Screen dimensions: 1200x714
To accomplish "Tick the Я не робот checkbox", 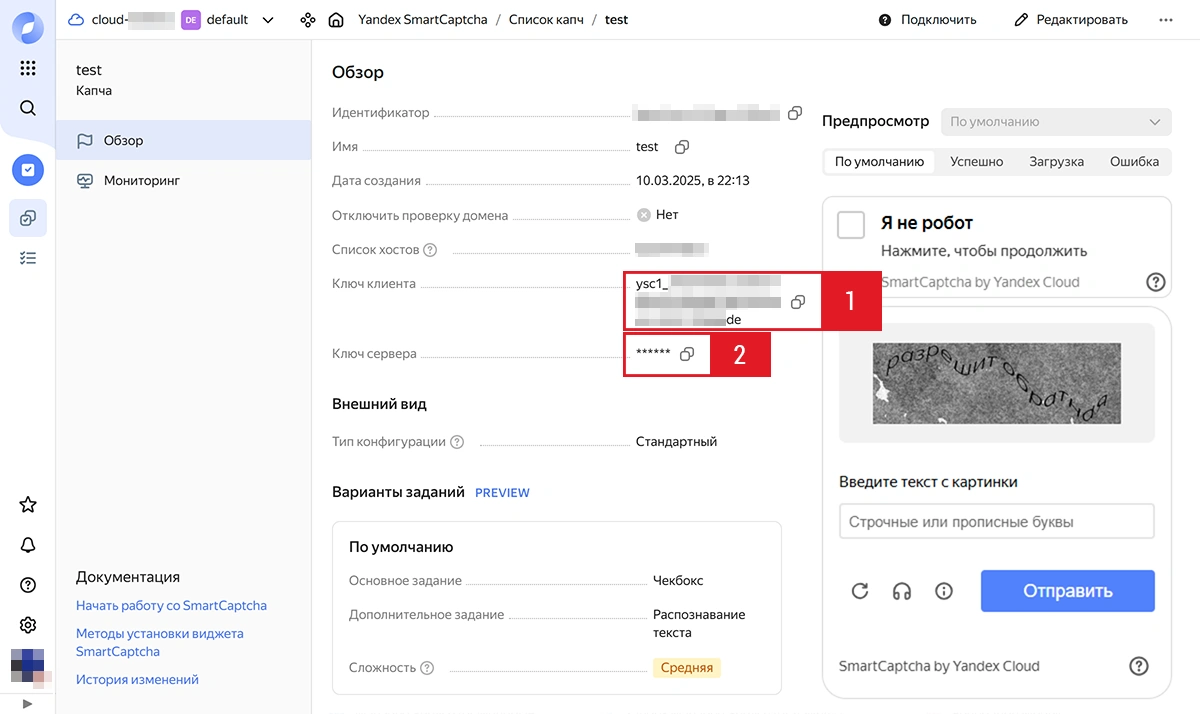I will click(x=851, y=225).
